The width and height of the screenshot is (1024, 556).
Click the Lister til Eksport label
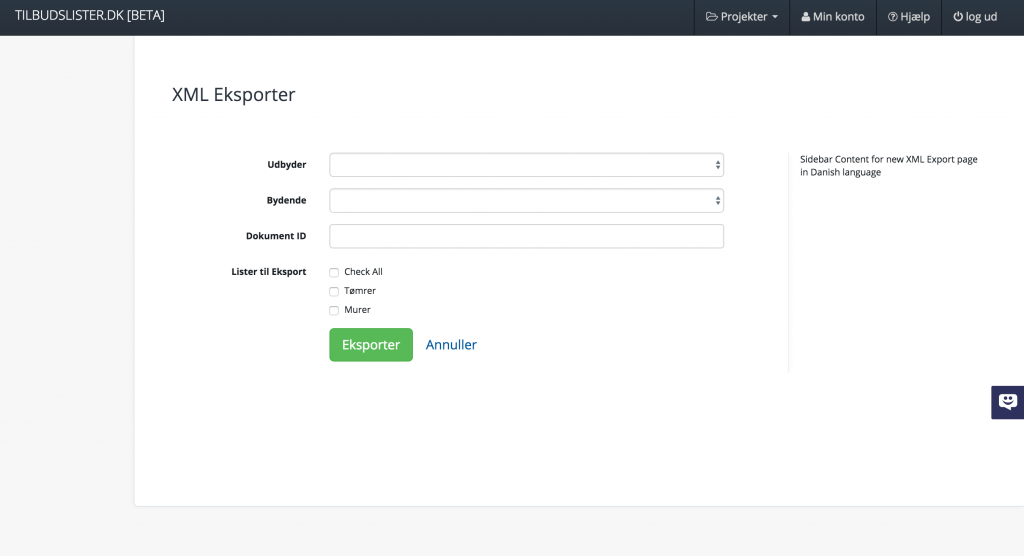coord(268,272)
